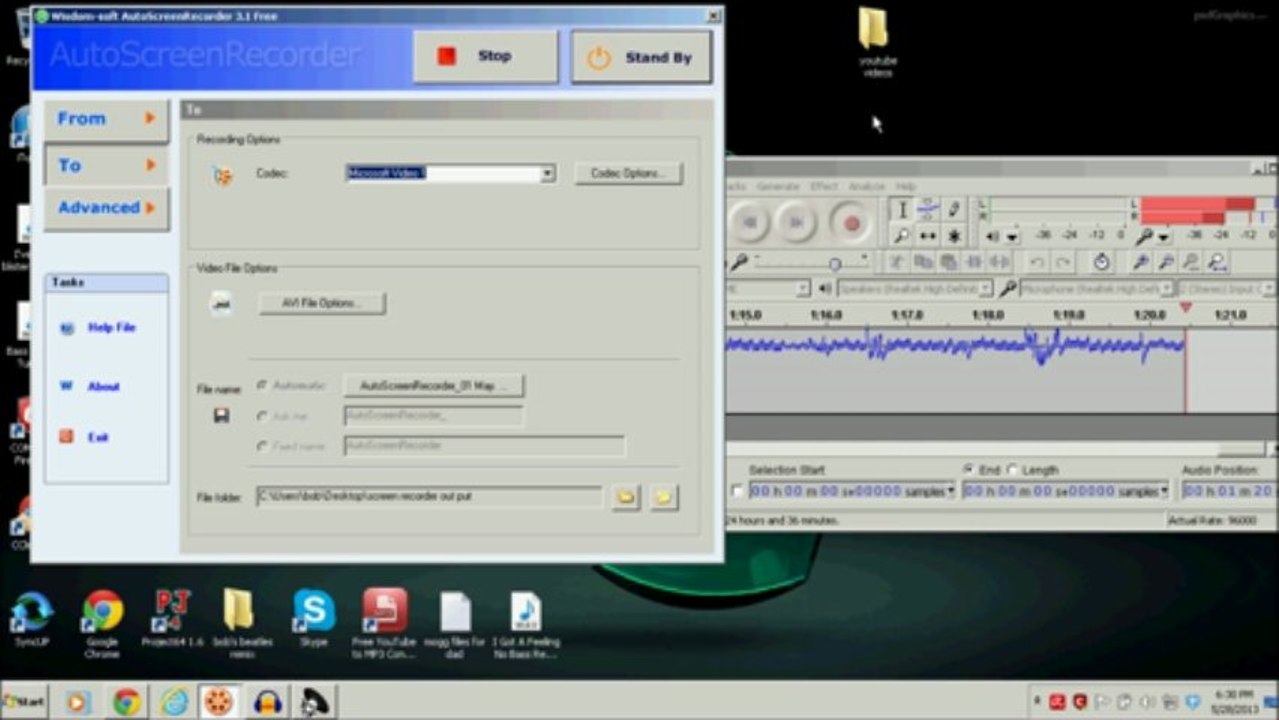Viewport: 1279px width, 720px height.
Task: Switch to the To tab
Action: [x=106, y=165]
